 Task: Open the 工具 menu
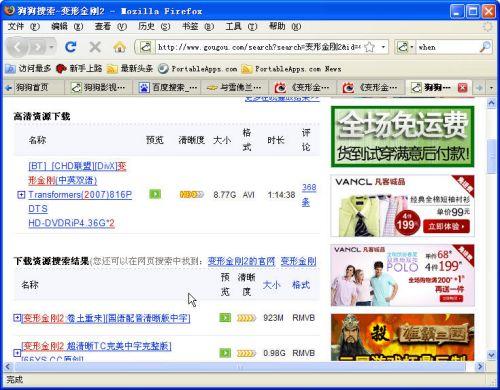coord(241,26)
